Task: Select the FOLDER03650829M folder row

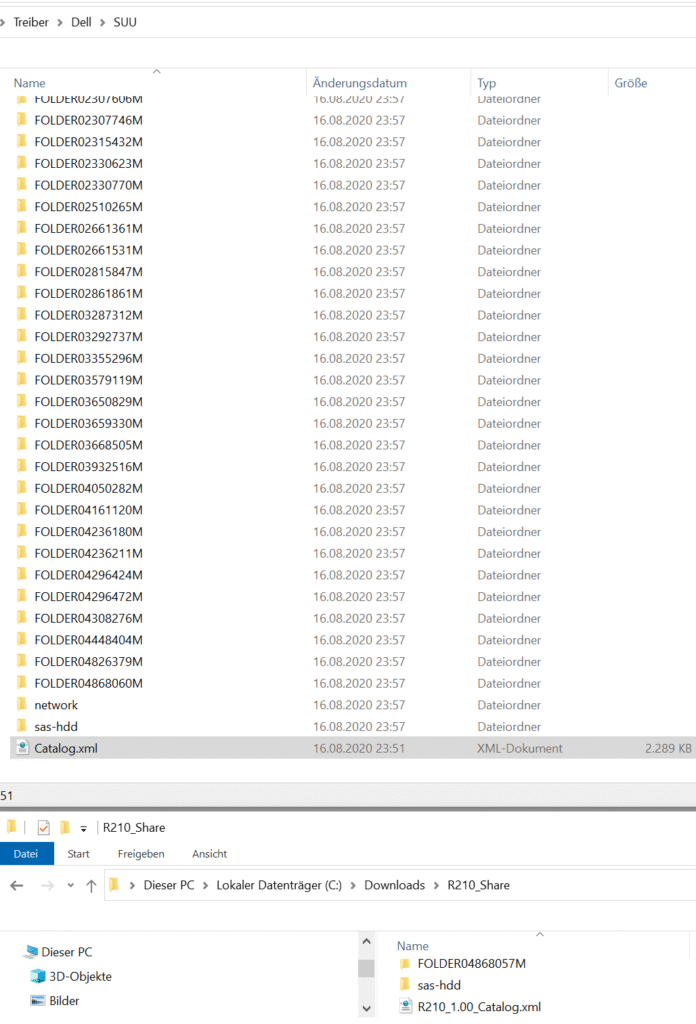Action: 88,402
